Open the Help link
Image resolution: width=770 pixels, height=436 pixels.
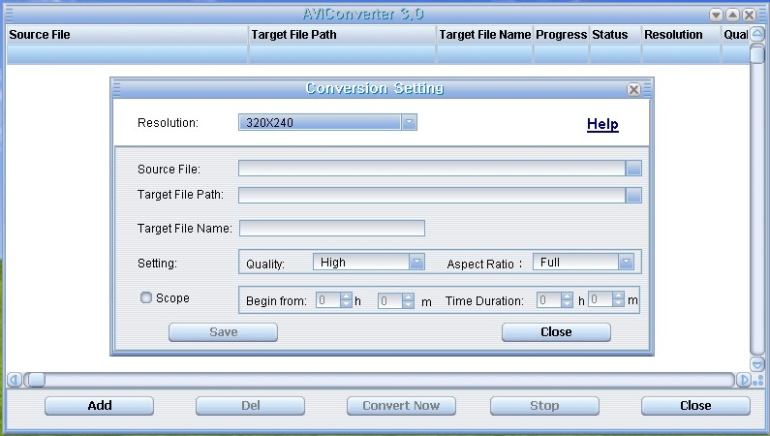pyautogui.click(x=603, y=124)
